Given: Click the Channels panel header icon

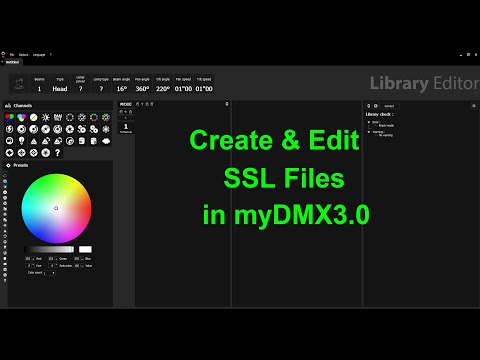Looking at the screenshot, I should pyautogui.click(x=8, y=106).
